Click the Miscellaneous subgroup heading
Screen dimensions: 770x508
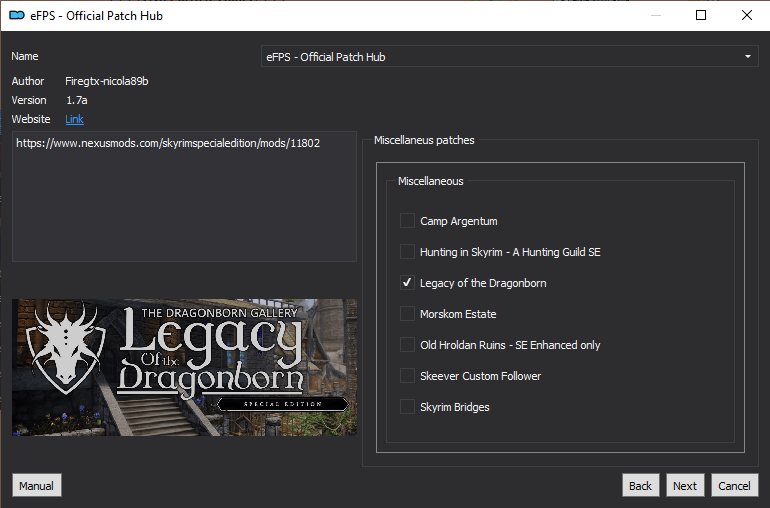click(431, 181)
